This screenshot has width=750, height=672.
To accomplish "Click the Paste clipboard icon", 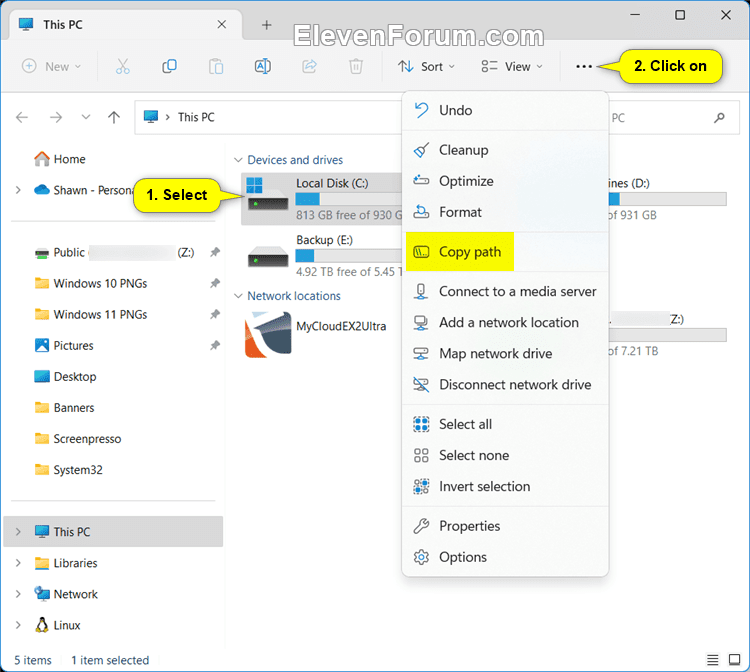I will pos(216,66).
